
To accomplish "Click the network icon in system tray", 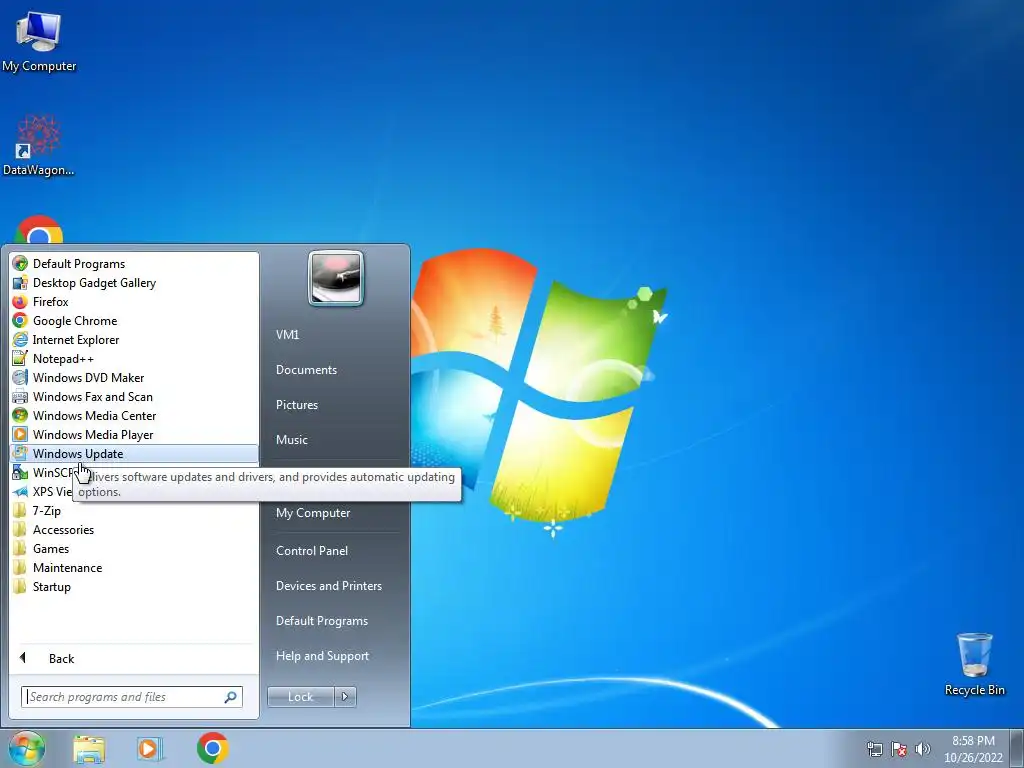I will [x=874, y=749].
